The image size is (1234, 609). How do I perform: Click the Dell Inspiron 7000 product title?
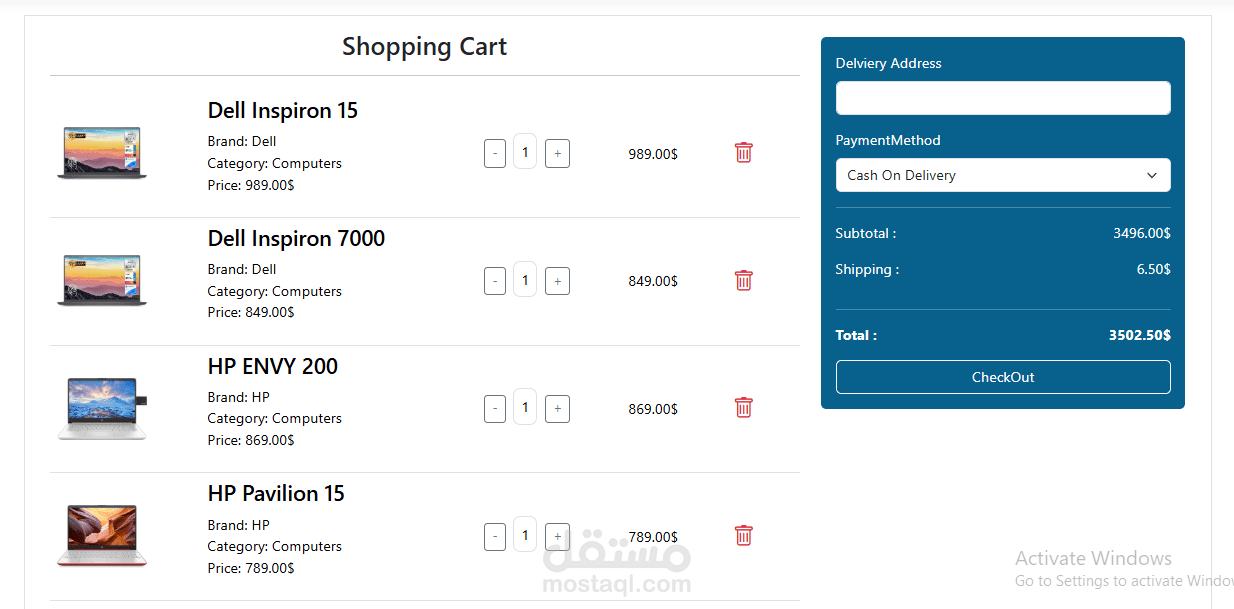coord(296,239)
